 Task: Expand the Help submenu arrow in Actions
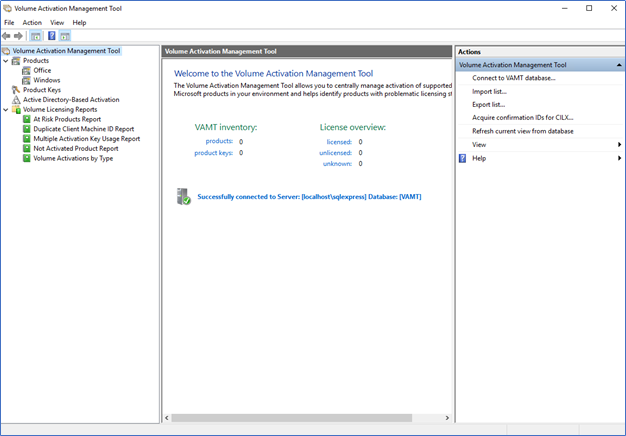click(619, 158)
